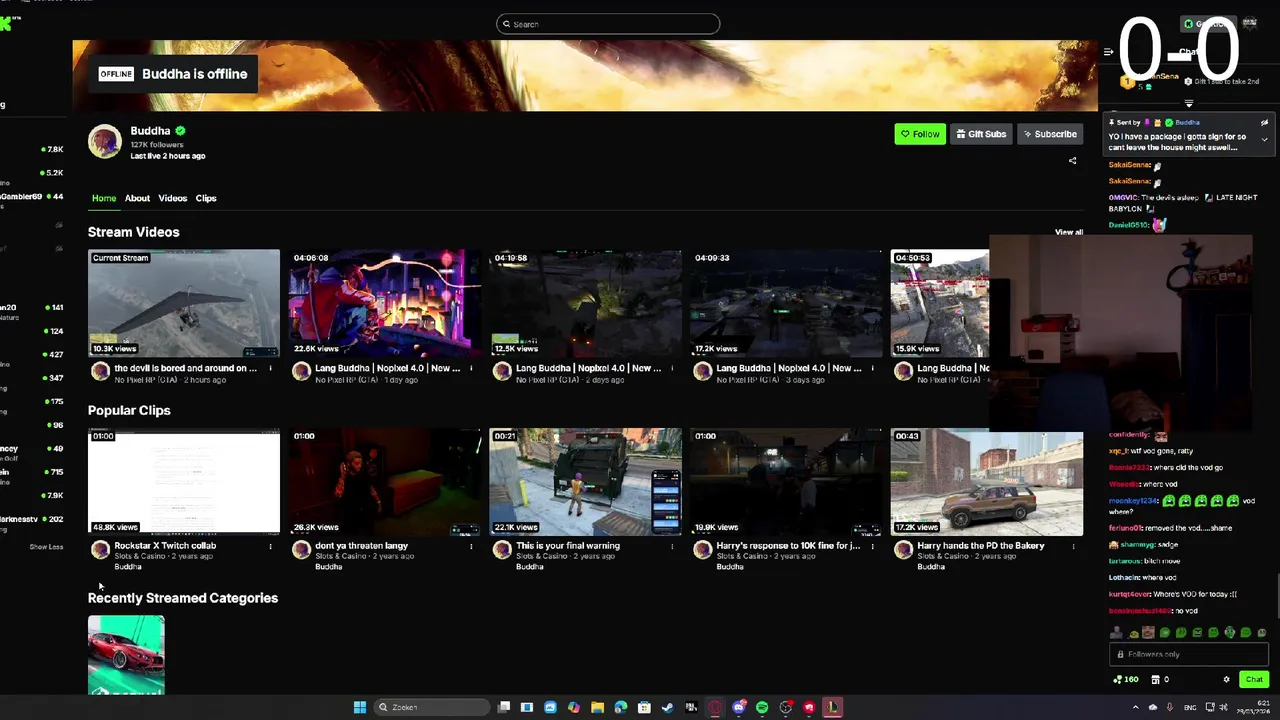Open Discord from the taskbar

739,707
